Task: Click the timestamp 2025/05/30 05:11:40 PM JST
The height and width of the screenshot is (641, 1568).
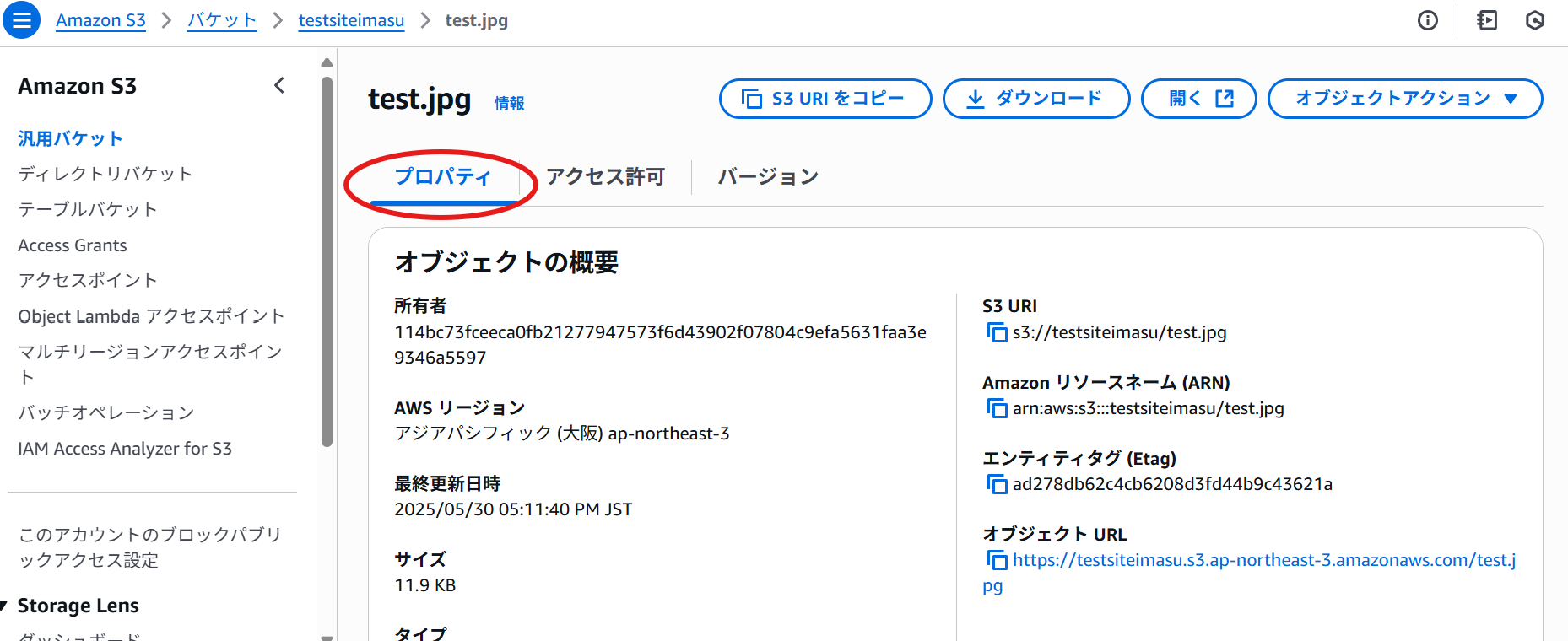Action: coord(513,509)
